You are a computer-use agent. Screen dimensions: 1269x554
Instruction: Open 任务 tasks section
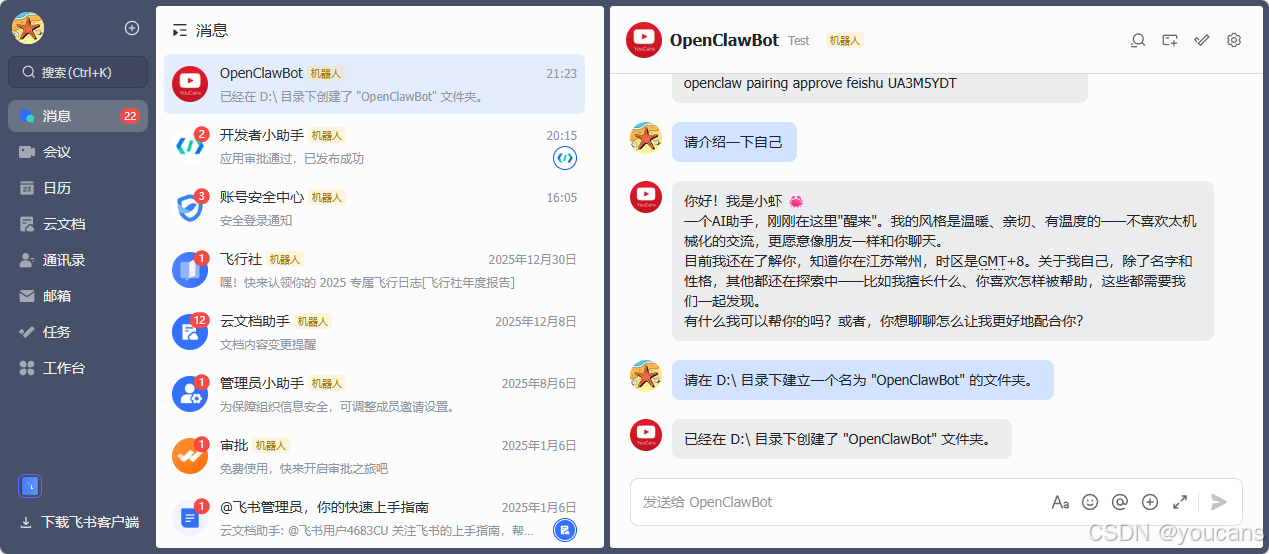click(78, 332)
